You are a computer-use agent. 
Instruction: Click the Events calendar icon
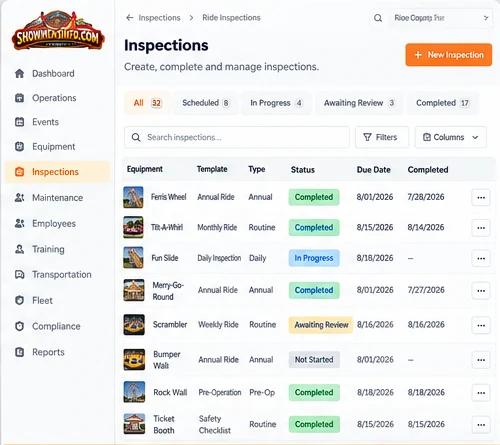coord(20,122)
